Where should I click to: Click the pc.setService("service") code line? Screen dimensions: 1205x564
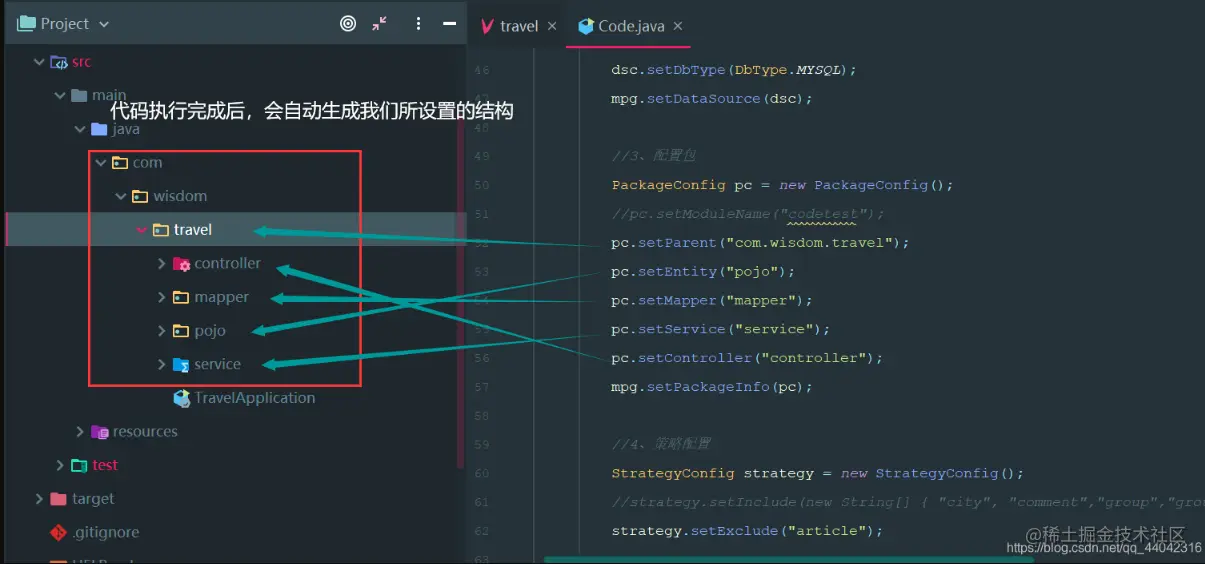pyautogui.click(x=721, y=329)
